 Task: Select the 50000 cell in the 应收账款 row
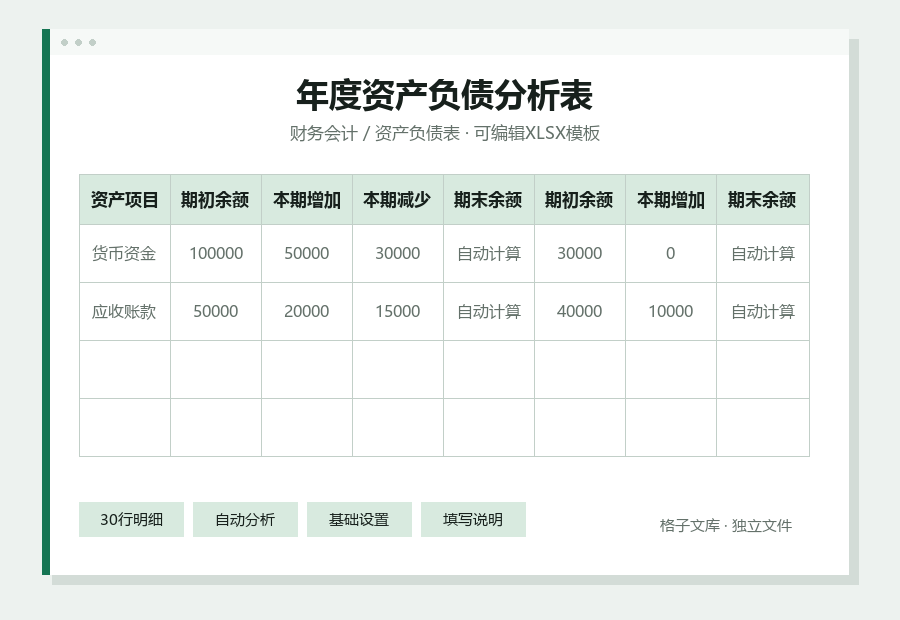pos(216,311)
